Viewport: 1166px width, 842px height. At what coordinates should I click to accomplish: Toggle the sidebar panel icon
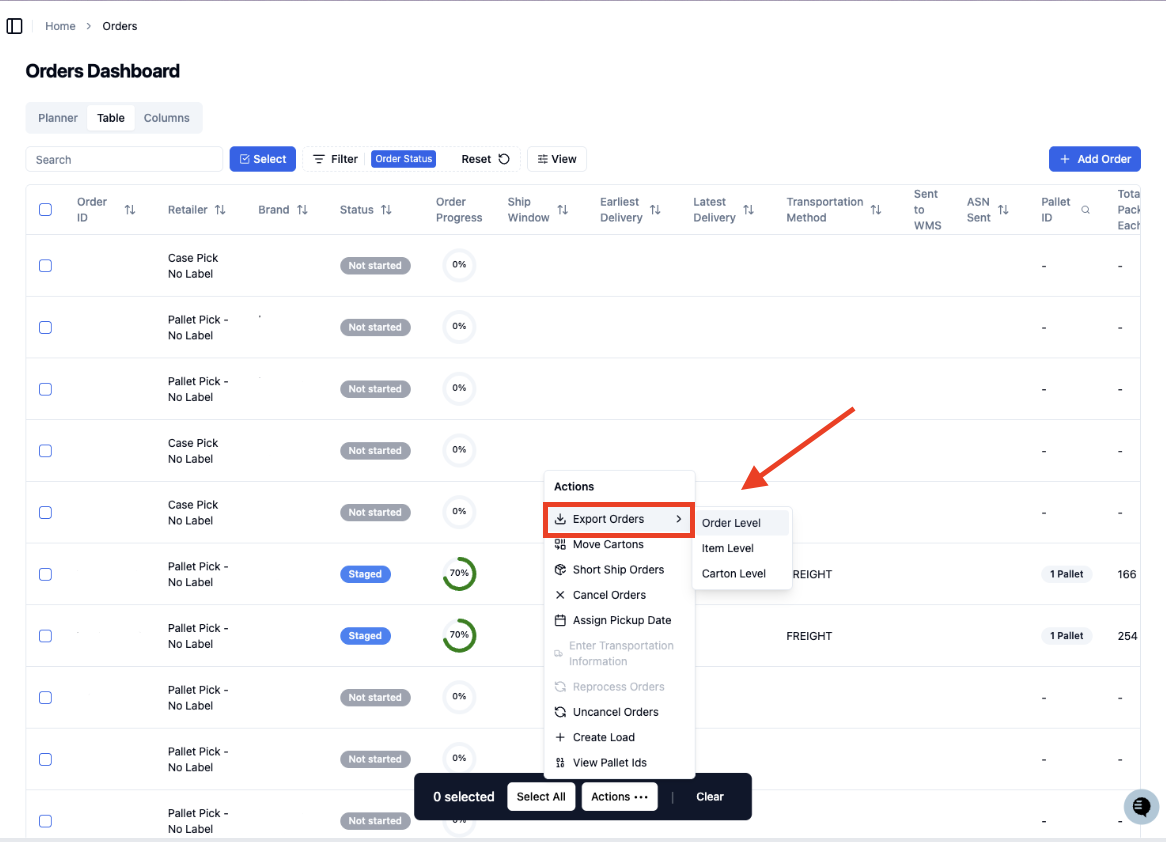pos(14,26)
